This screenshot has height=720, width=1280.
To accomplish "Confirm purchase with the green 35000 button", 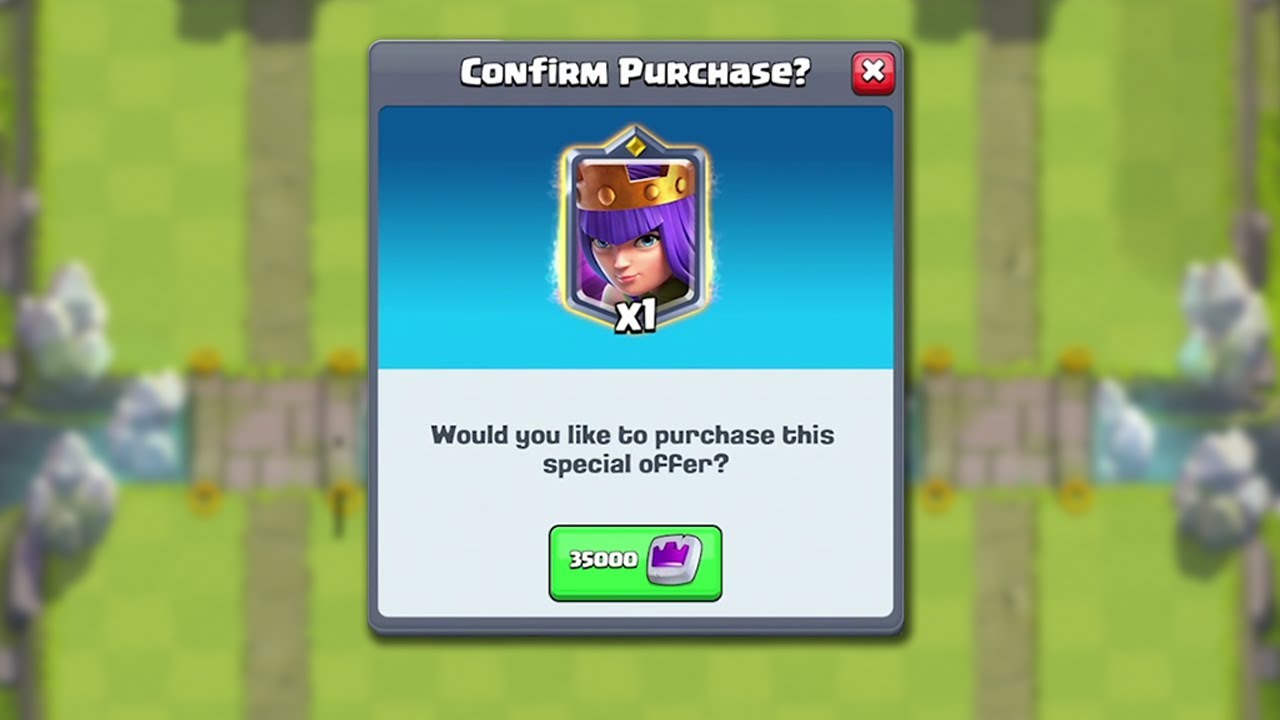I will [x=635, y=563].
